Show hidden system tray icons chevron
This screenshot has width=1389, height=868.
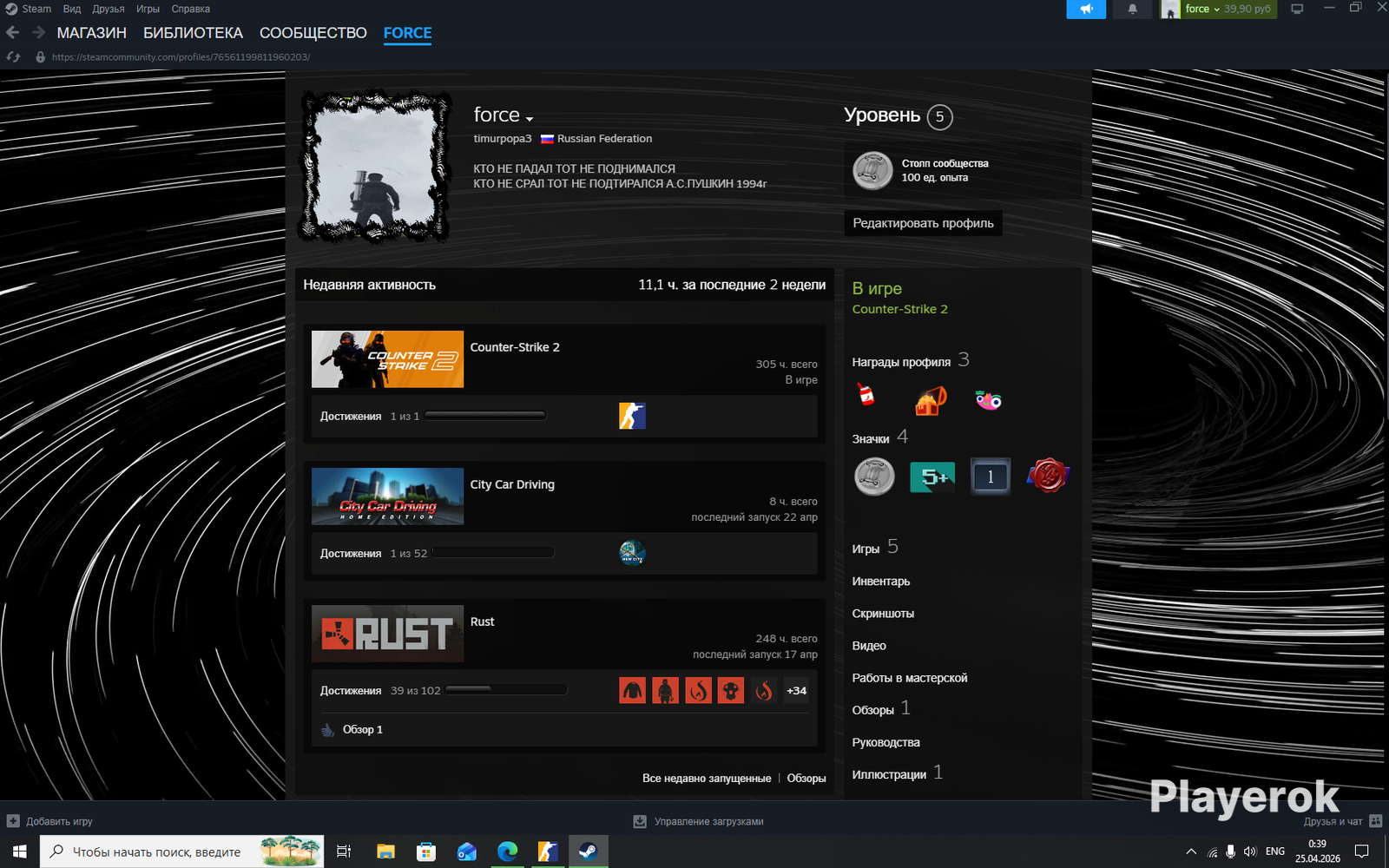[x=1191, y=852]
